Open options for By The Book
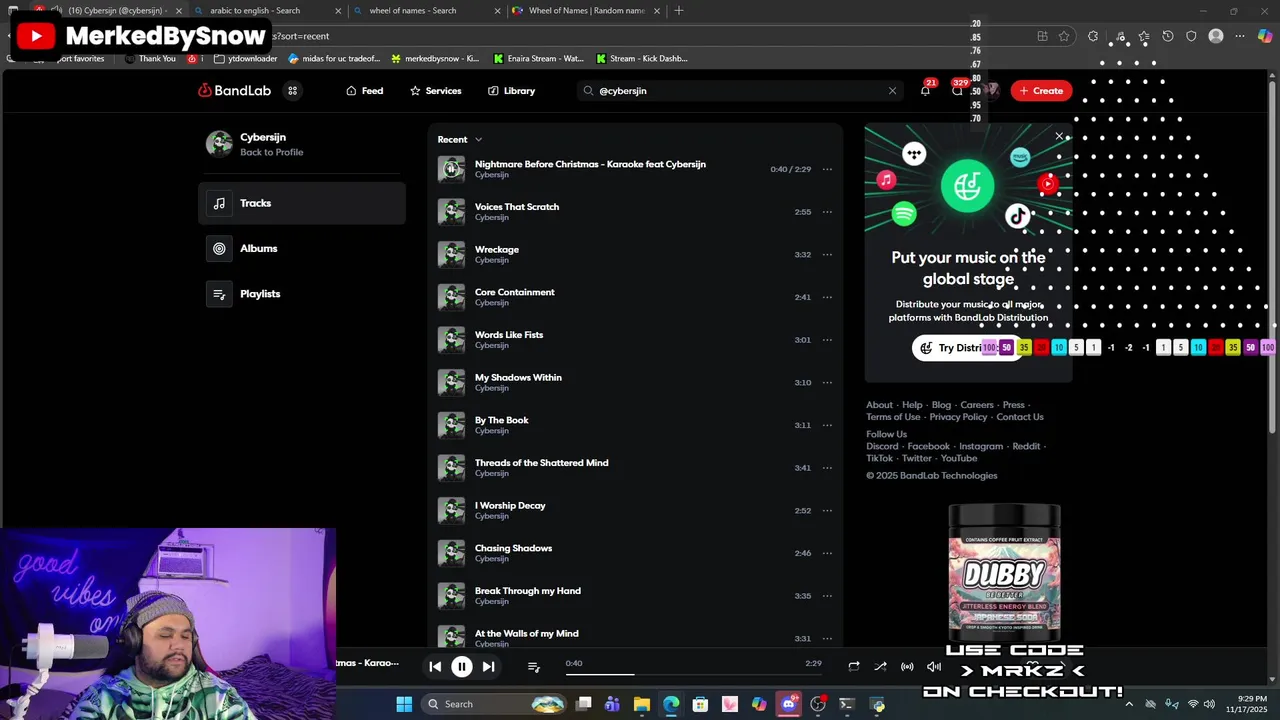Image resolution: width=1280 pixels, height=720 pixels. point(827,425)
